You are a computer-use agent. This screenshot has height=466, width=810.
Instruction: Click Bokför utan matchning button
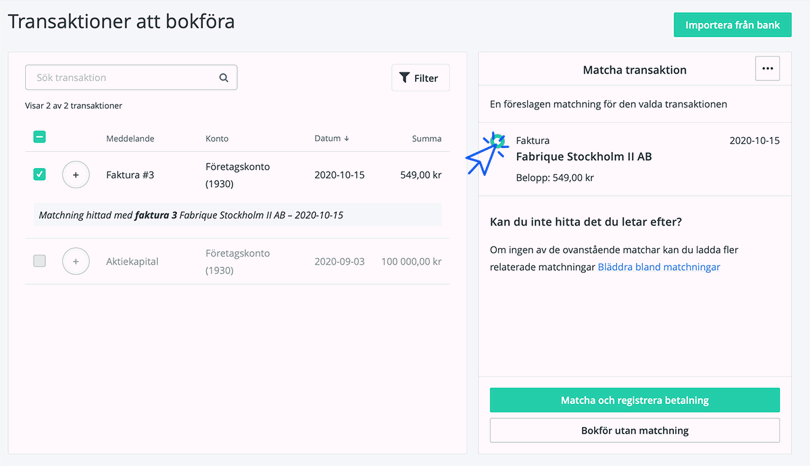(x=634, y=430)
